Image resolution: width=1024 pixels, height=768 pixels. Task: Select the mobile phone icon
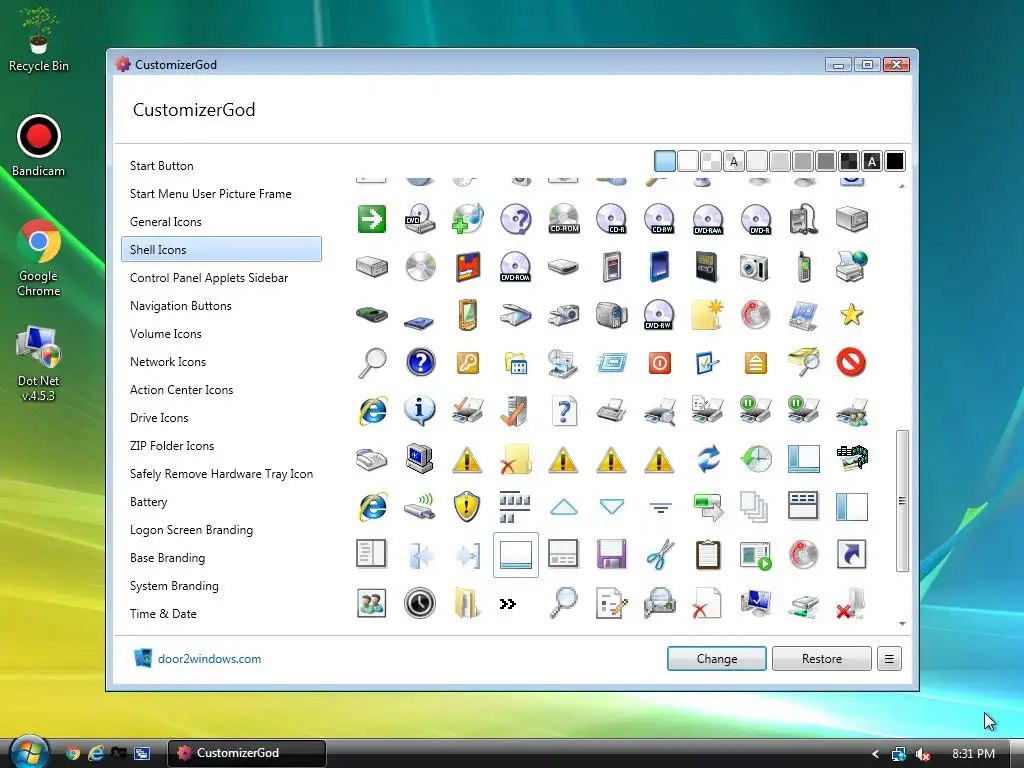pyautogui.click(x=804, y=267)
